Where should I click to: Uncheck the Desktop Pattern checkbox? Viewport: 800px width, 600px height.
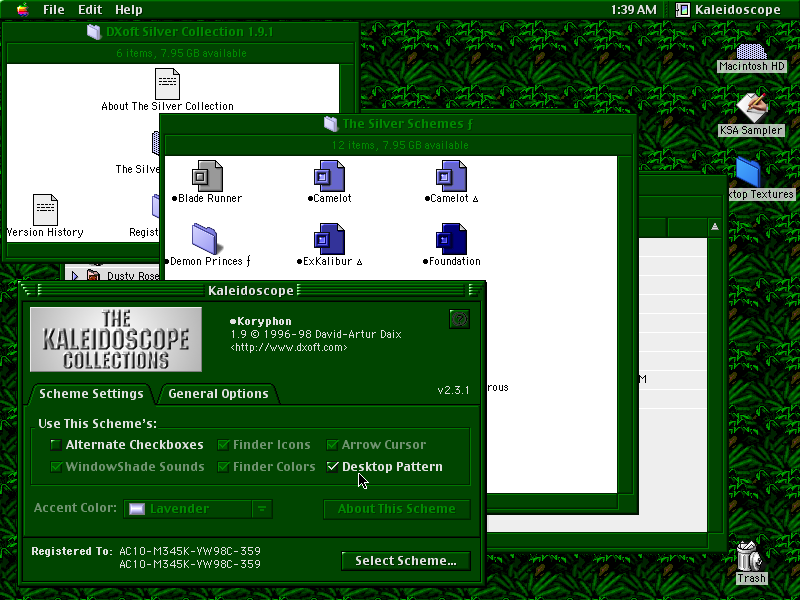332,467
